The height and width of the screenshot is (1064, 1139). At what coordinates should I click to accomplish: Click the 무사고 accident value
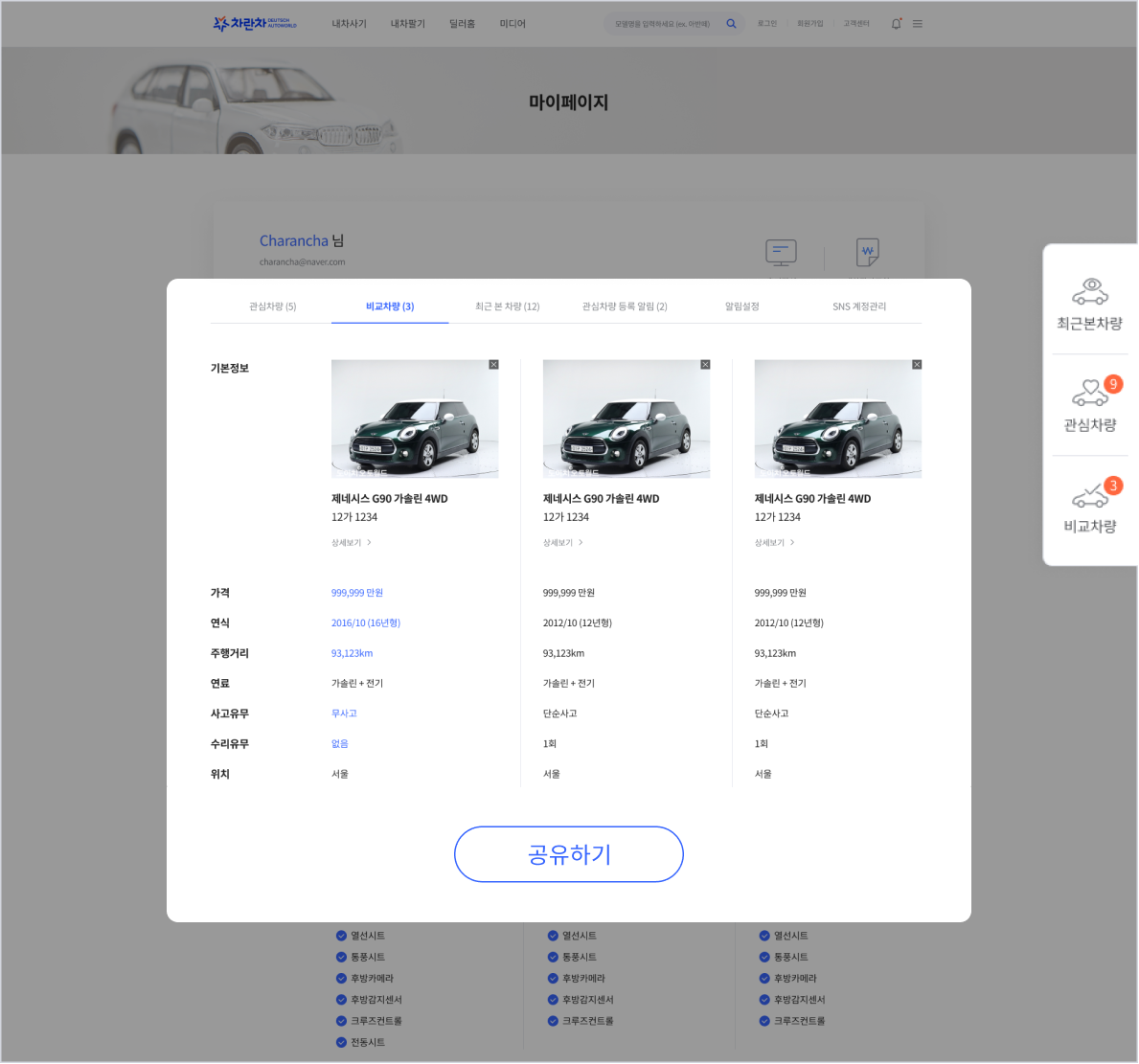click(x=344, y=713)
